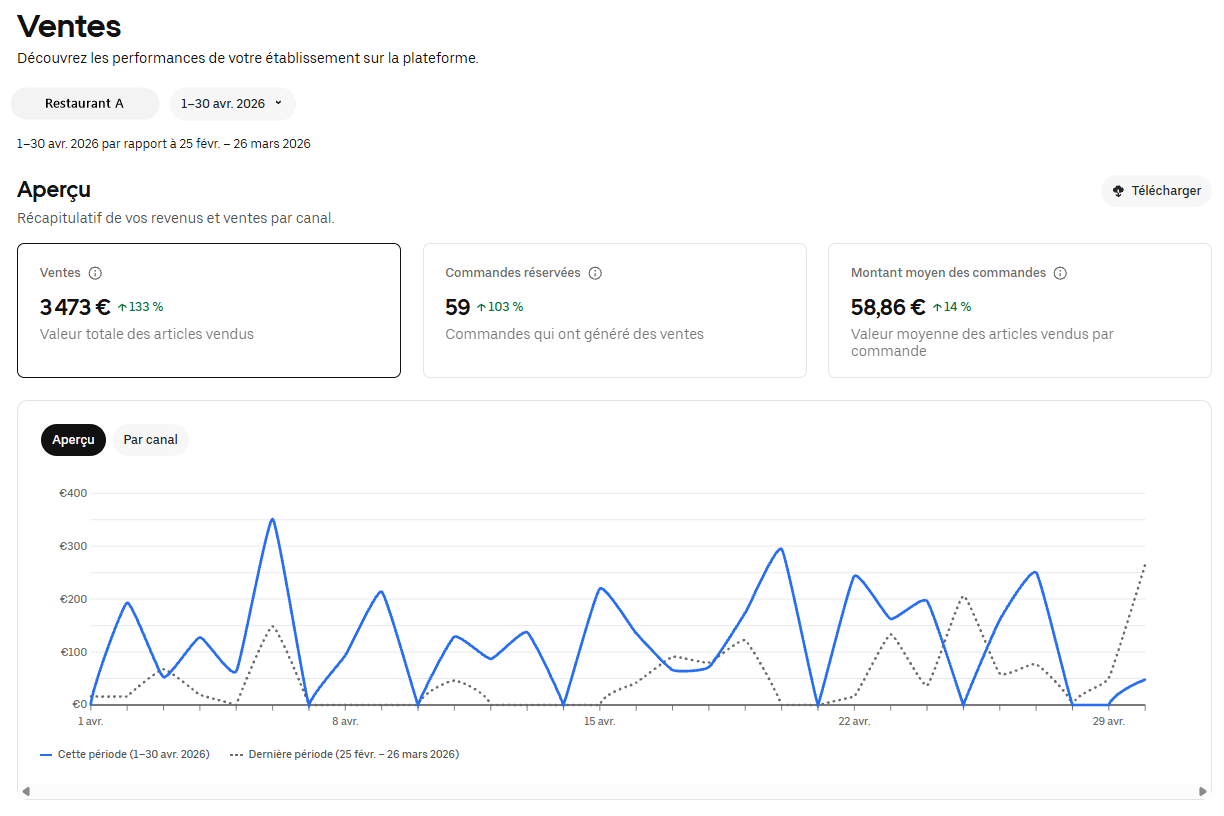Click the Télécharger button
Image resolution: width=1224 pixels, height=816 pixels.
coord(1156,191)
